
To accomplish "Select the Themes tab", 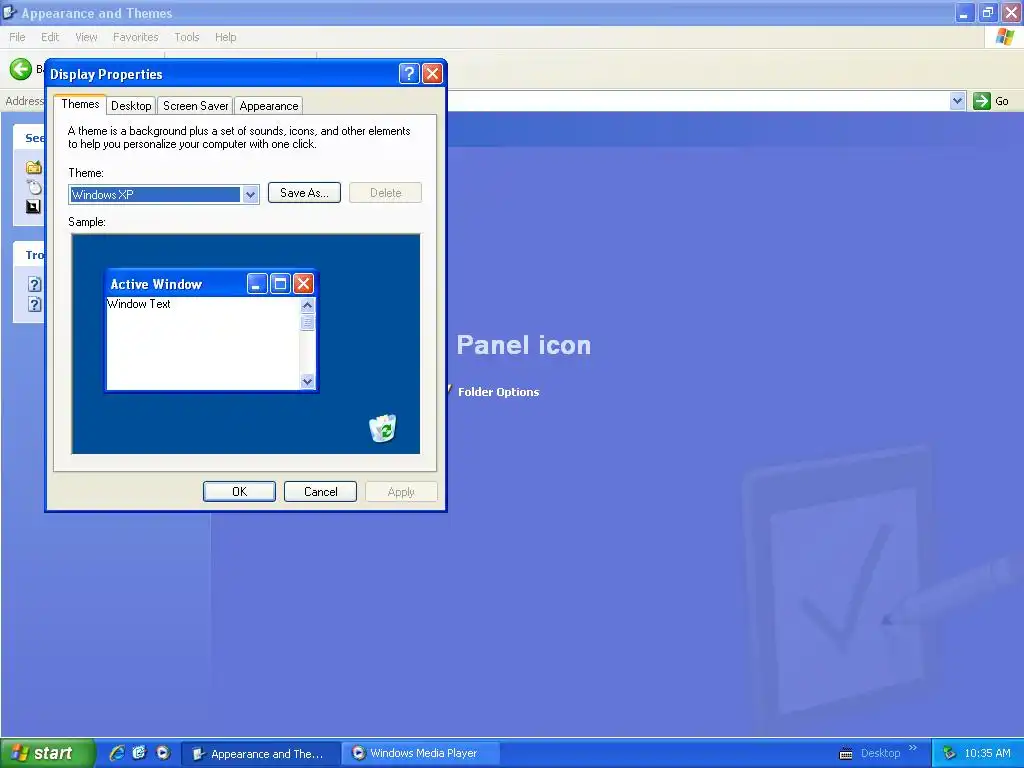I will [x=80, y=104].
